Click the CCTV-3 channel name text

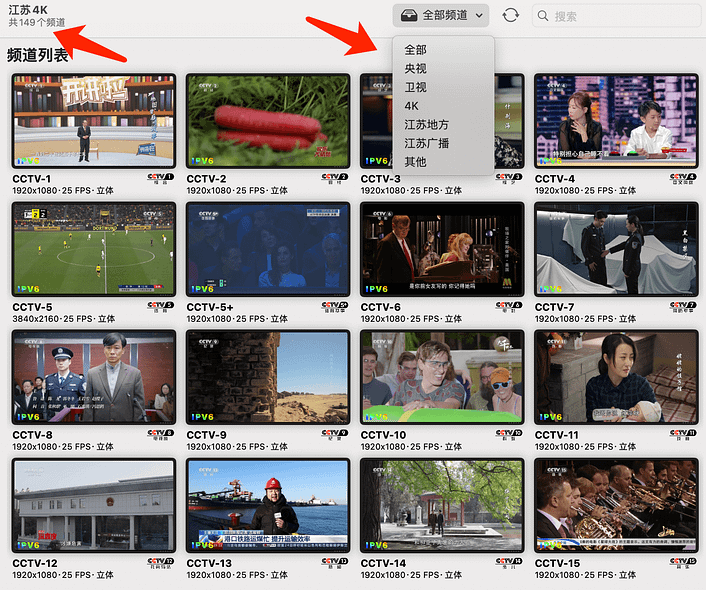pos(380,179)
